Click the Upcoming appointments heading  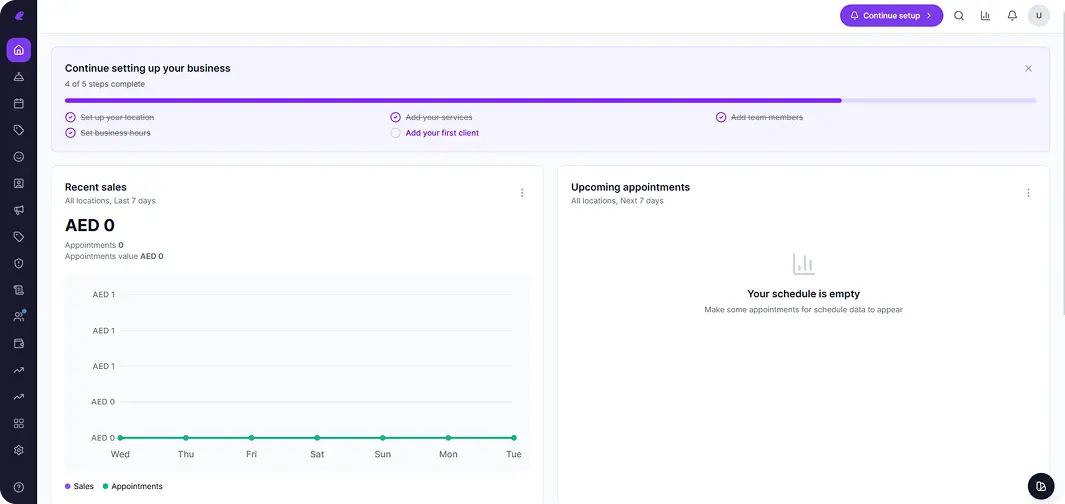(x=630, y=187)
